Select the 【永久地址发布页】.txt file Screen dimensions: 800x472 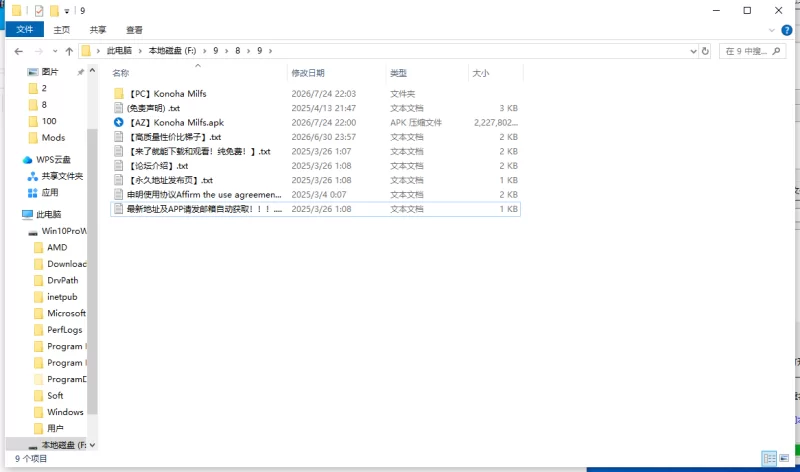coord(315,180)
